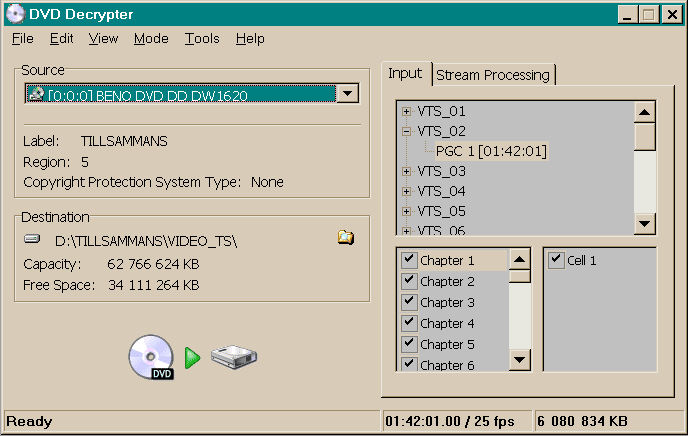The image size is (688, 436).
Task: Uncheck the Cell 1 checkbox
Action: 556,260
